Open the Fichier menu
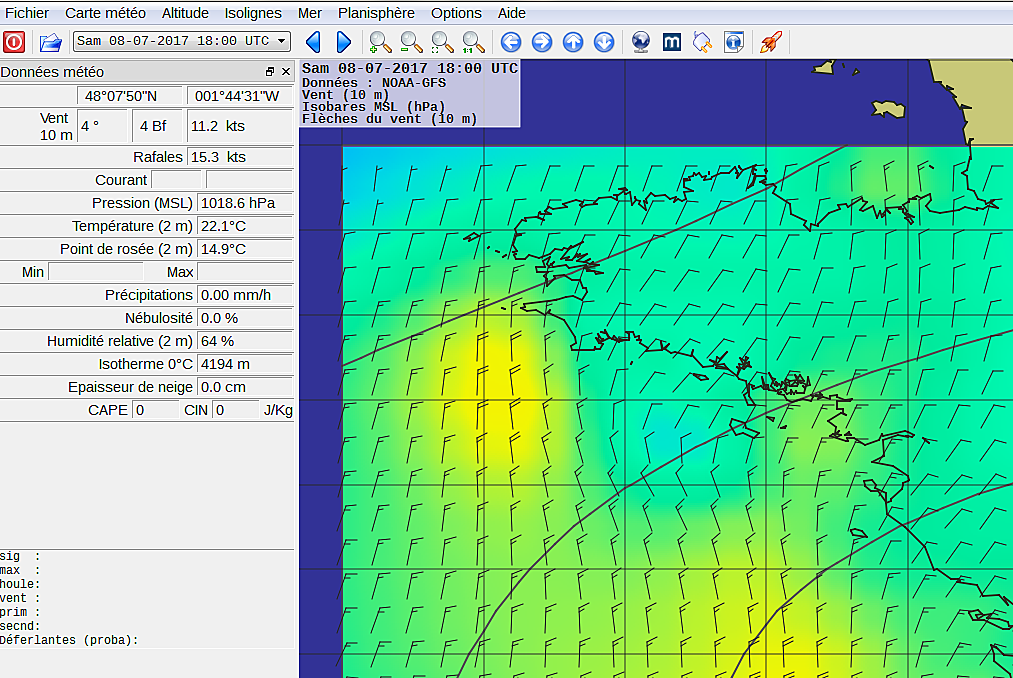The height and width of the screenshot is (678, 1013). click(27, 13)
